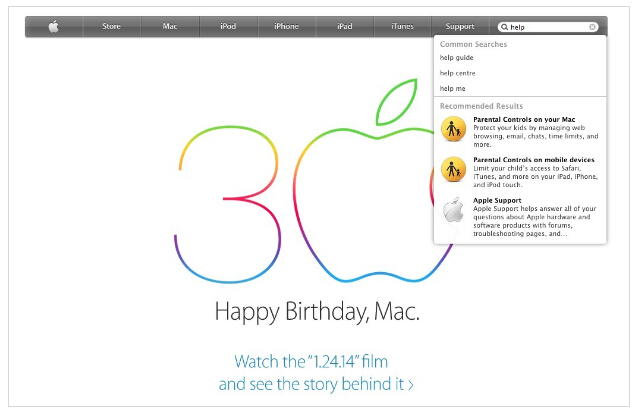This screenshot has height=414, width=640.
Task: Open 'Parental Controls on mobile devices' result
Action: click(x=534, y=160)
